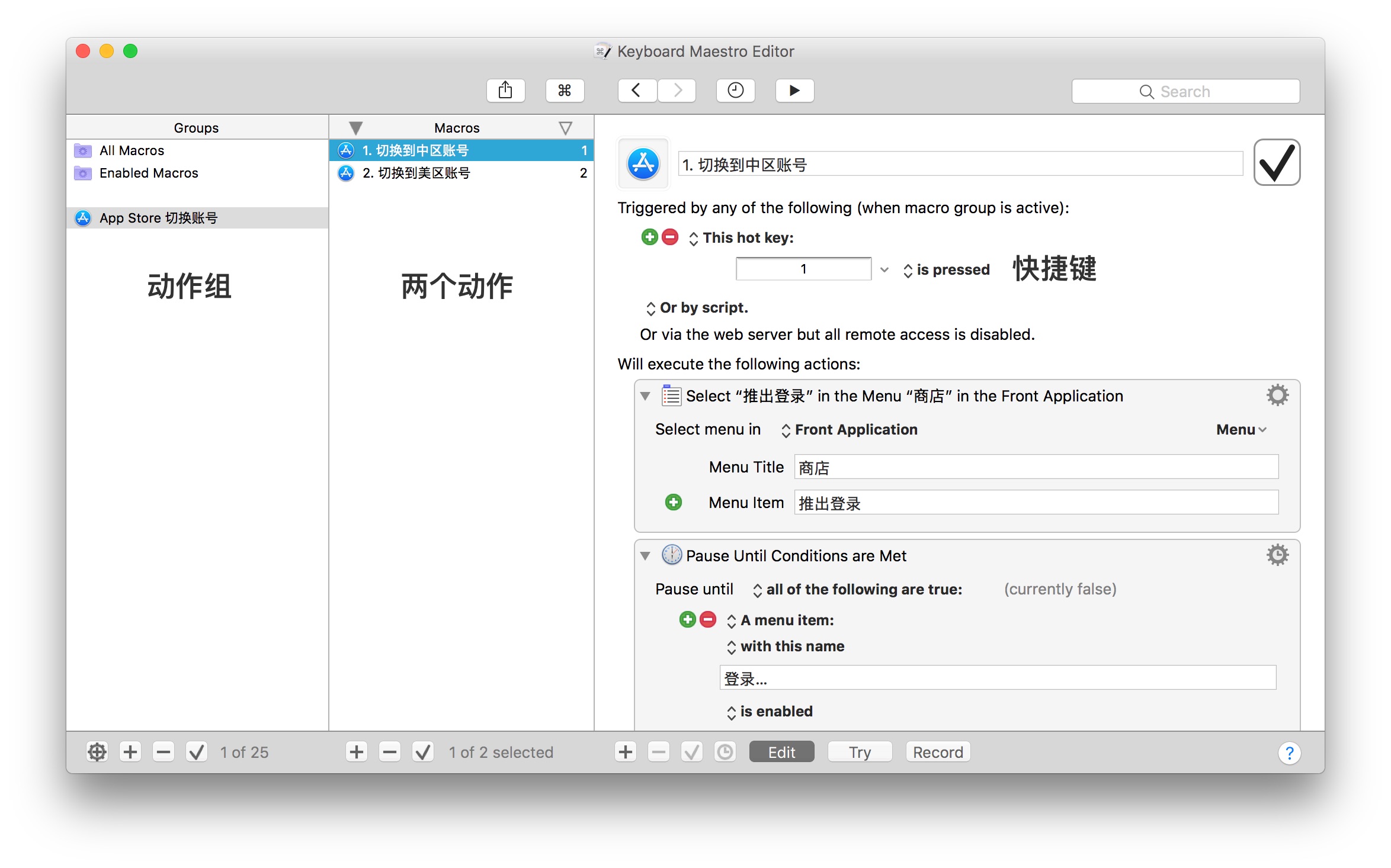The width and height of the screenshot is (1391, 868).
Task: Select macro 2. 切换到美区账号
Action: pos(416,173)
